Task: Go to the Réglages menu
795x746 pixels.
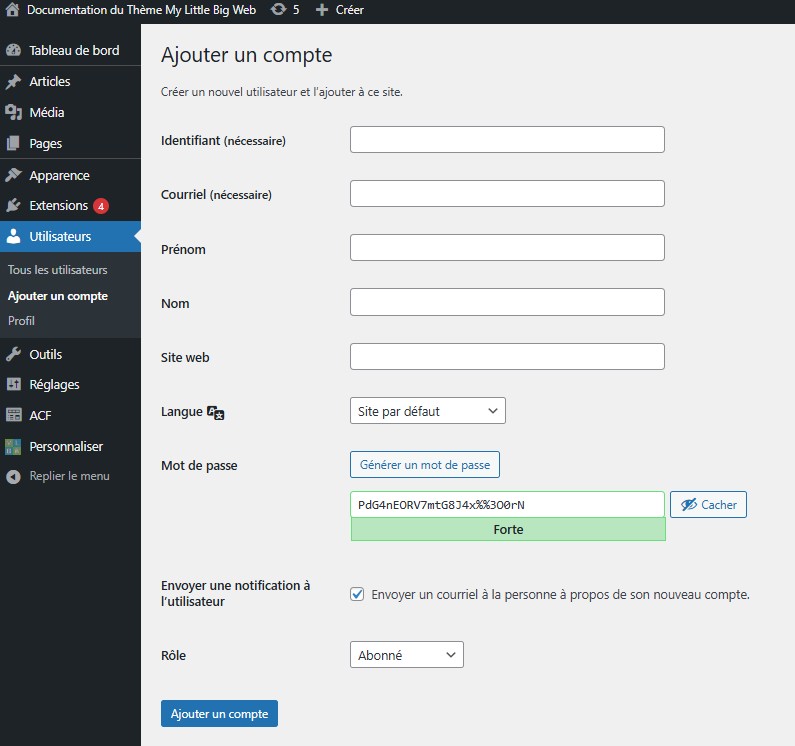Action: tap(54, 385)
